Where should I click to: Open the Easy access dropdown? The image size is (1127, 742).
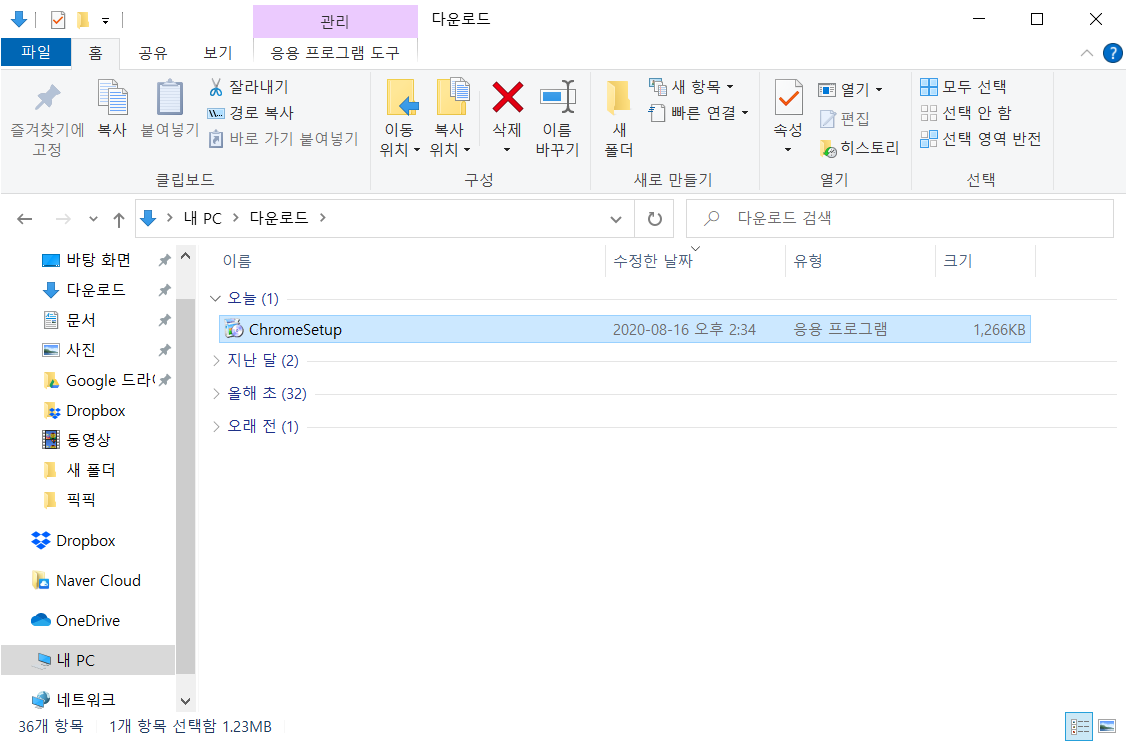[699, 113]
